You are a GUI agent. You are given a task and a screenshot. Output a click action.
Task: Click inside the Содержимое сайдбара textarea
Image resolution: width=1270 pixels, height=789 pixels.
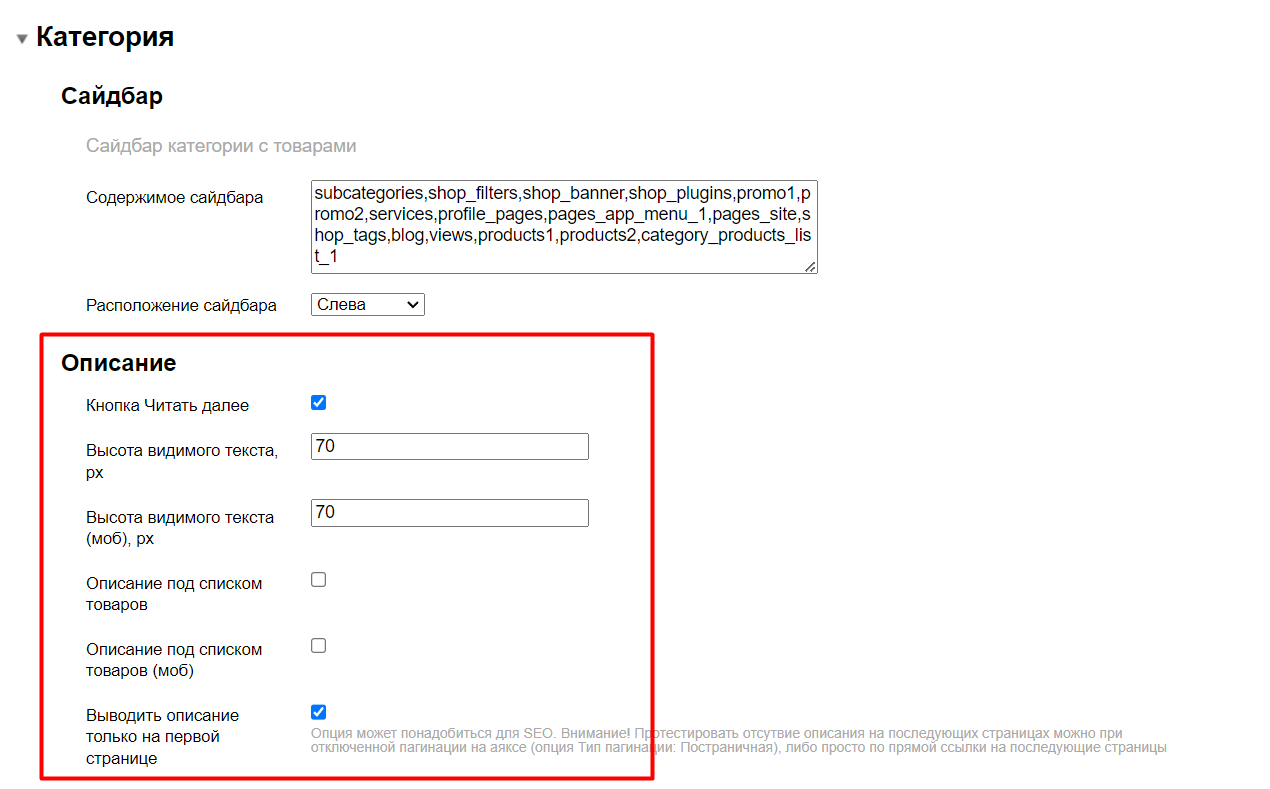[x=564, y=226]
